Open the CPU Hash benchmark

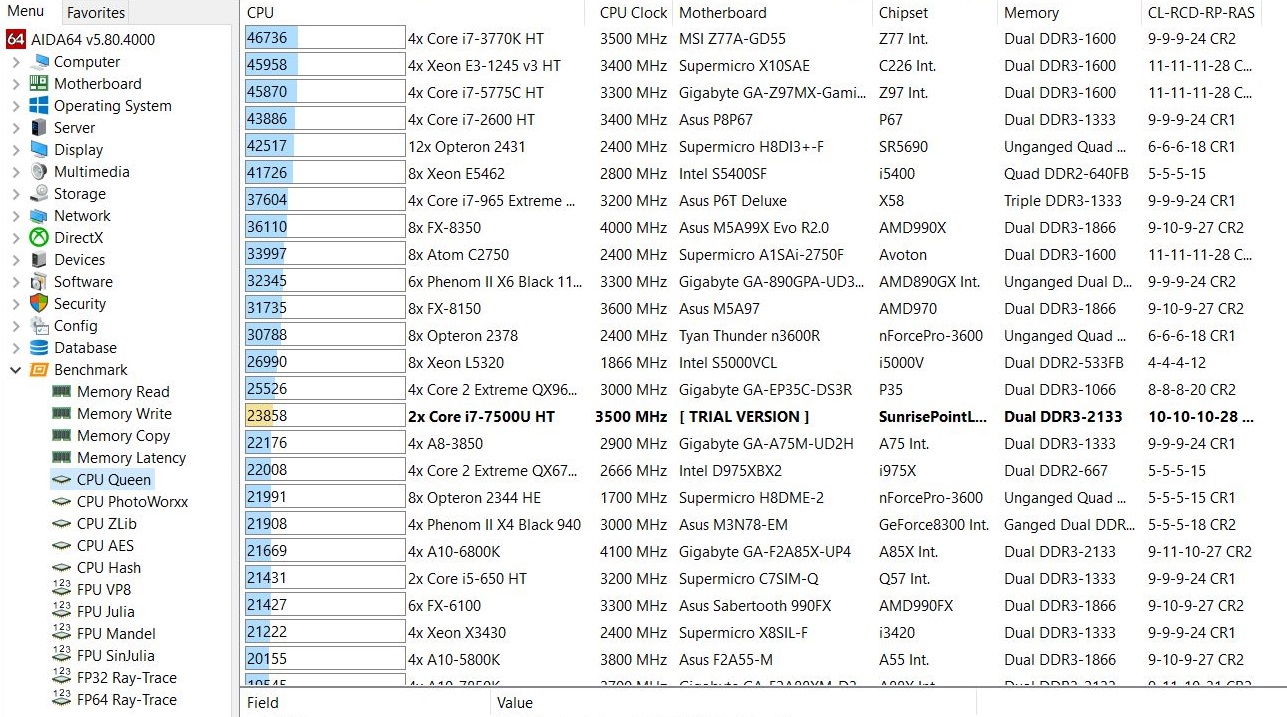click(x=109, y=568)
